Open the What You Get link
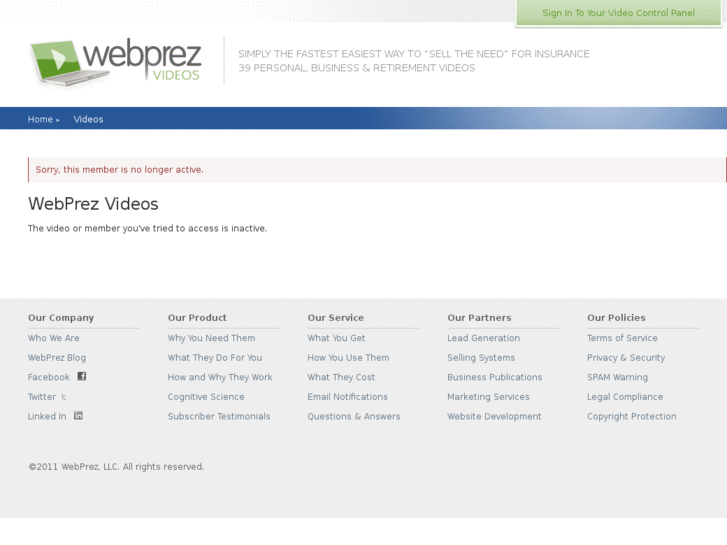 [336, 338]
